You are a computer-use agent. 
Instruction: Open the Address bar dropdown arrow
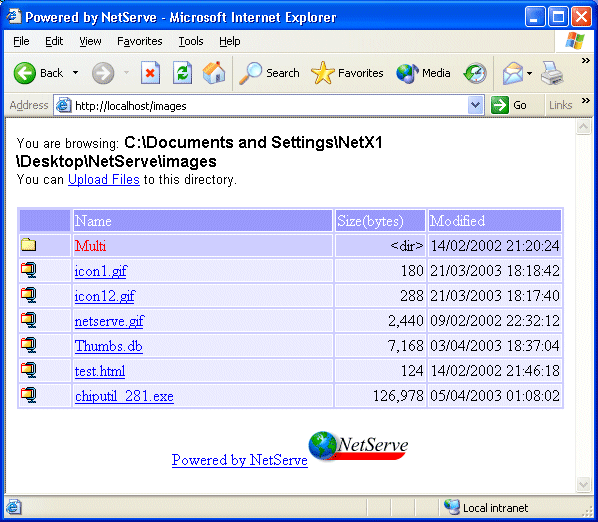[475, 105]
